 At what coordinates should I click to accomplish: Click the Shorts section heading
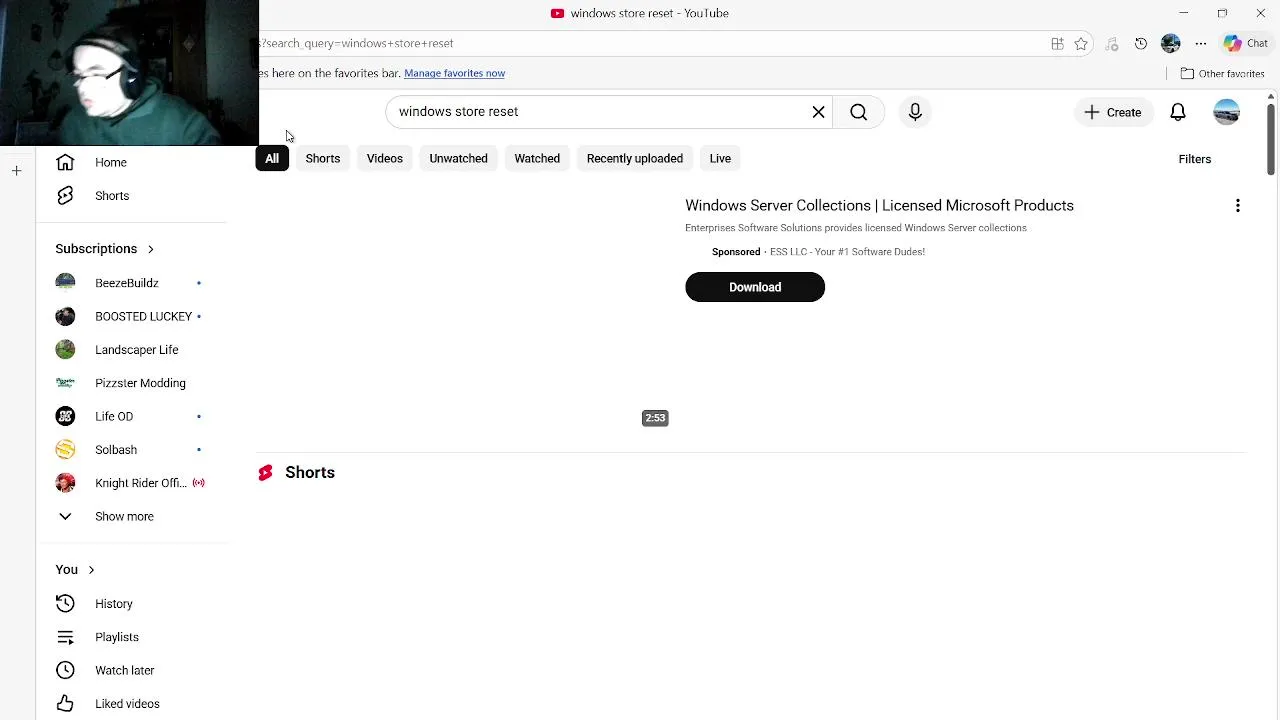pyautogui.click(x=310, y=473)
